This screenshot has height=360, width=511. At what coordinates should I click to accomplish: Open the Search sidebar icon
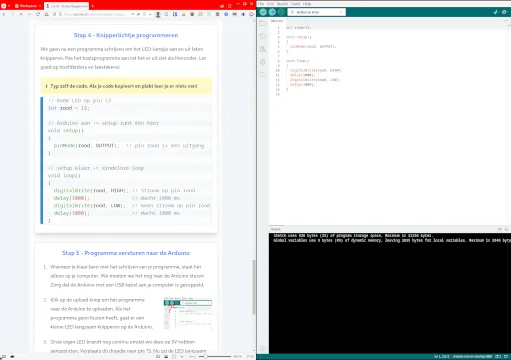click(x=263, y=75)
